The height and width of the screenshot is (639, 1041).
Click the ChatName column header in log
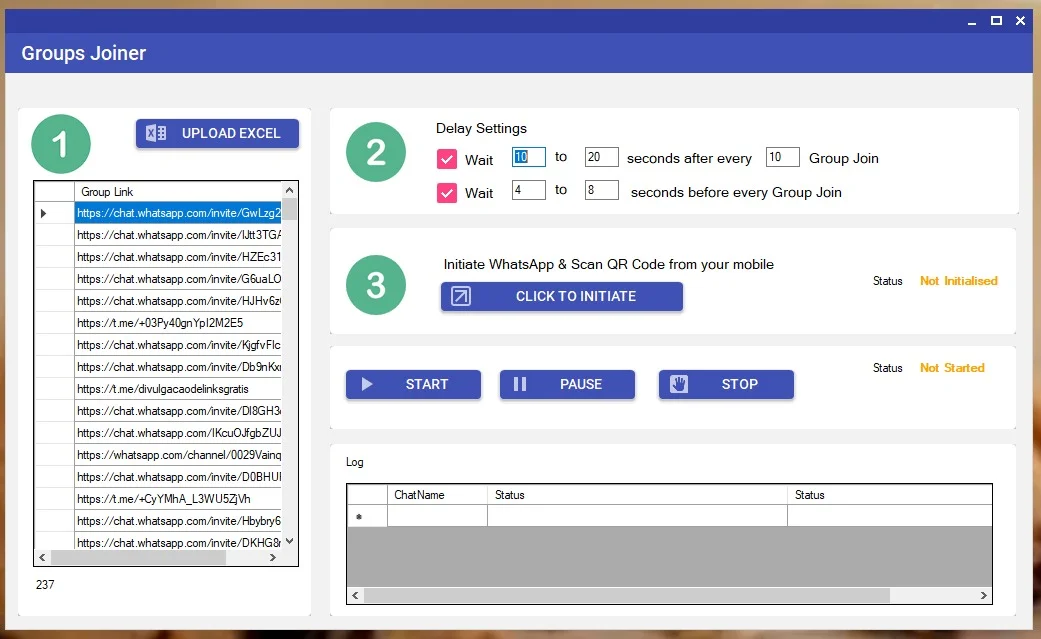[436, 495]
